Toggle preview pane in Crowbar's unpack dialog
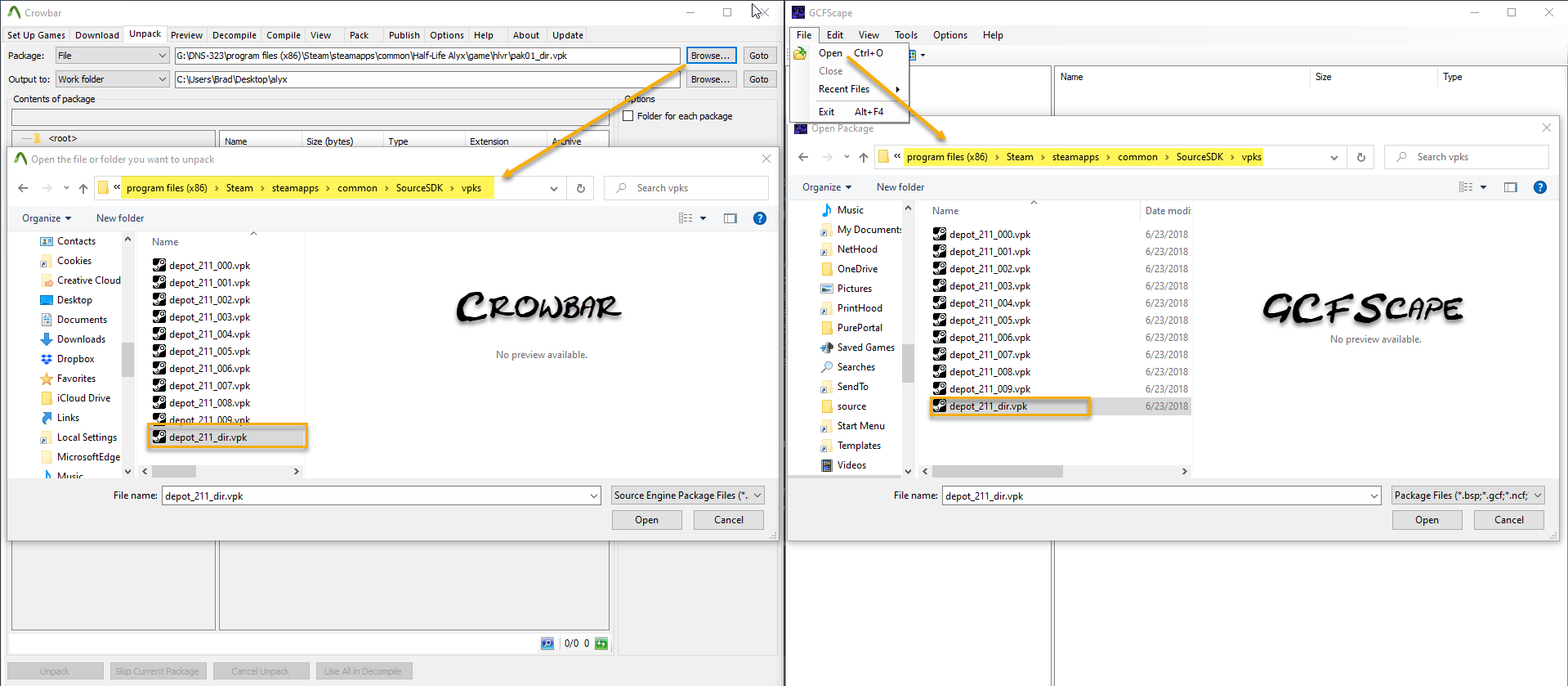The width and height of the screenshot is (1568, 686). point(730,218)
